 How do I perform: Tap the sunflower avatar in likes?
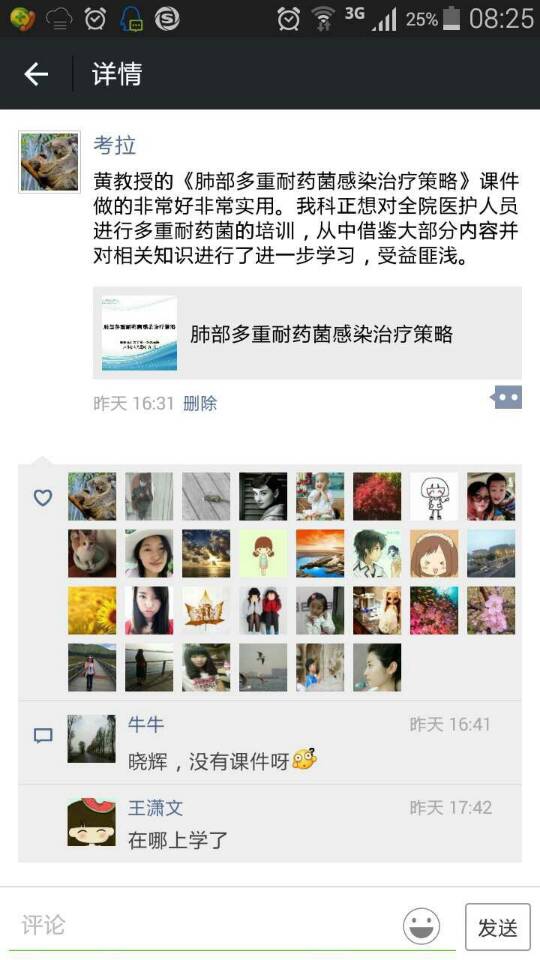[x=92, y=610]
